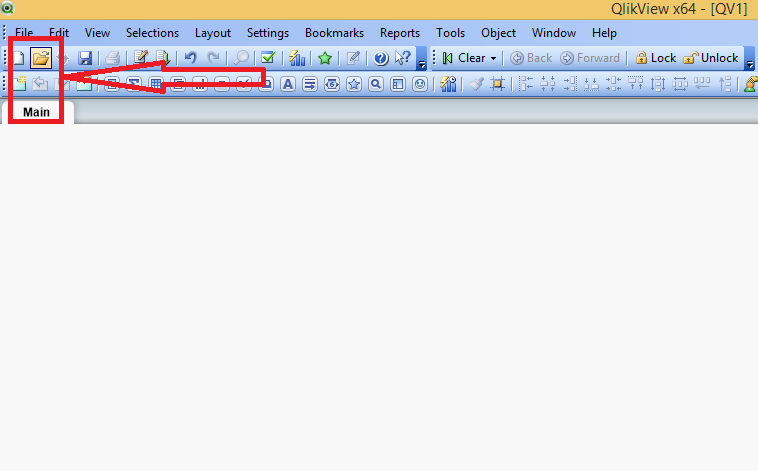Click the Center Horizontally icon
The height and width of the screenshot is (471, 758).
pyautogui.click(x=548, y=84)
